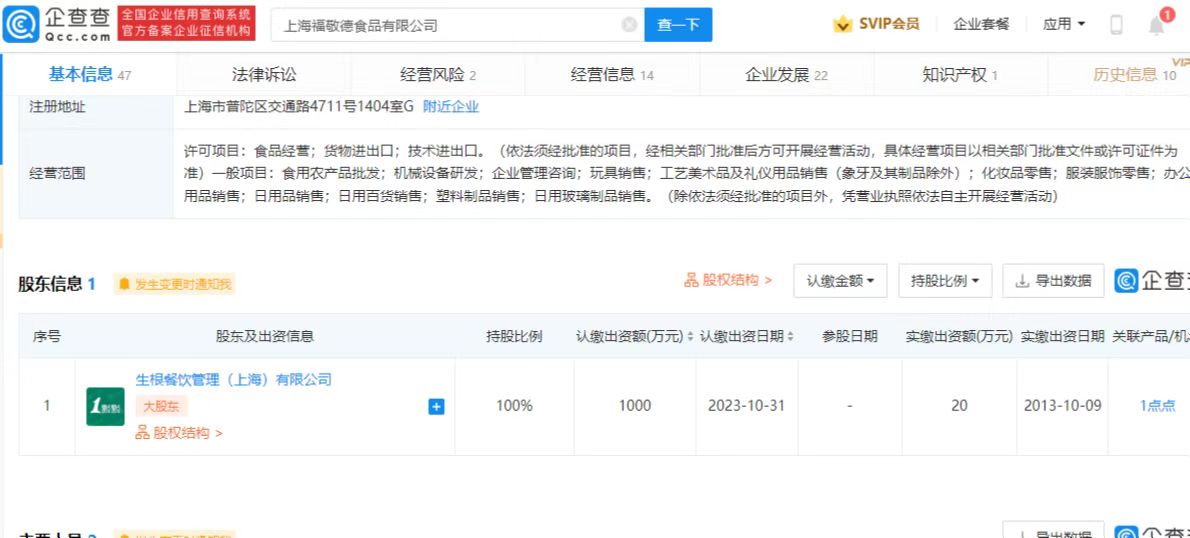Screen dimensions: 1190x538
Task: Open 持股比例 dropdown filter
Action: pyautogui.click(x=945, y=281)
